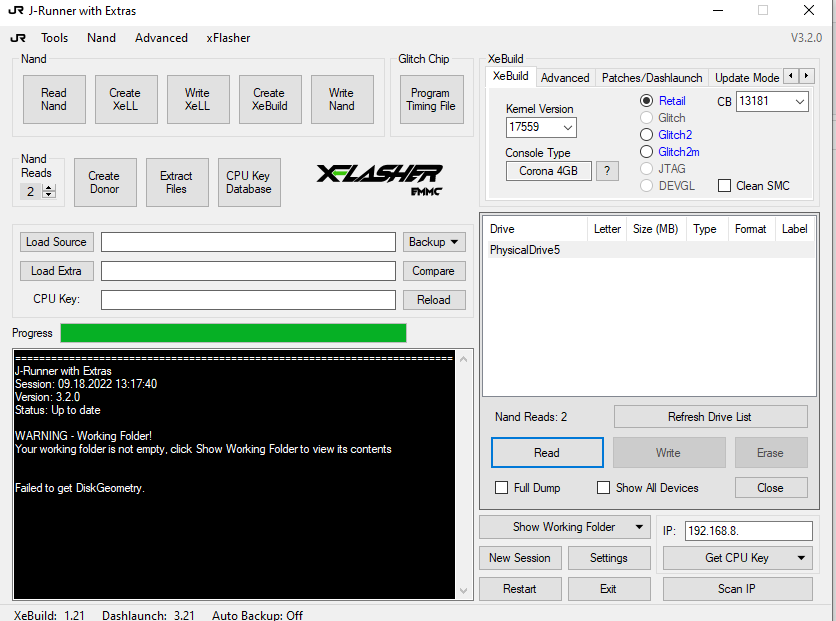Expand the Show Working Folder arrow
This screenshot has height=621, width=836.
(639, 527)
